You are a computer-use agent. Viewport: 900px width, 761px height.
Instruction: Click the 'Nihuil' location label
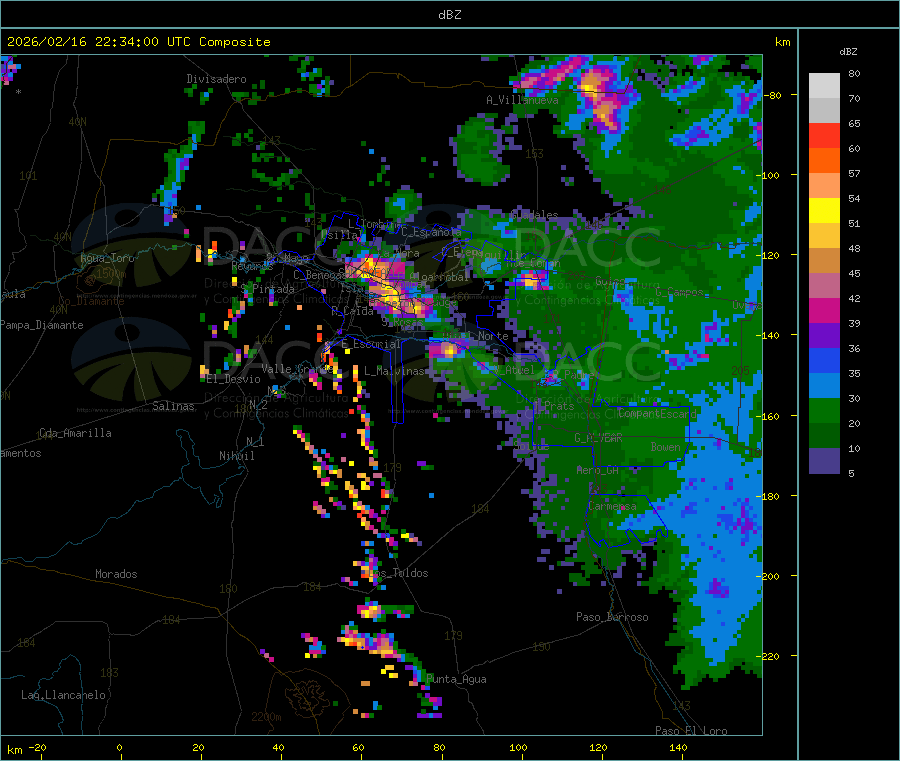(x=236, y=456)
